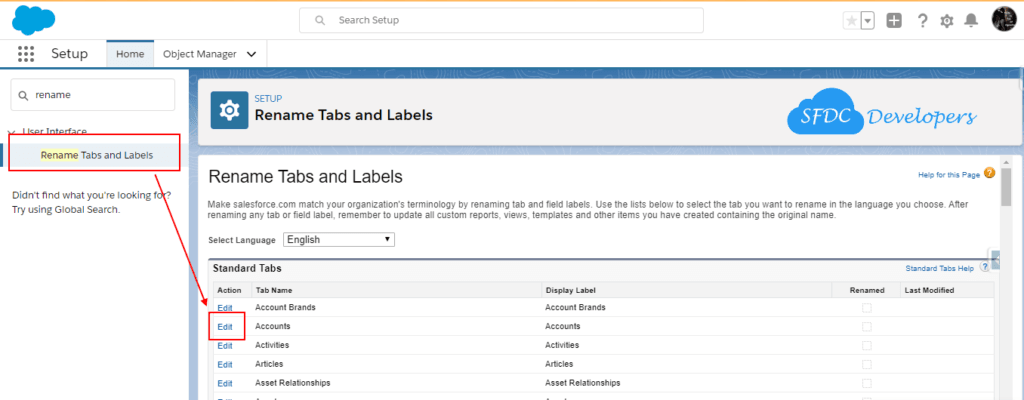Click the Last Modified column header
This screenshot has width=1024, height=400.
929,290
